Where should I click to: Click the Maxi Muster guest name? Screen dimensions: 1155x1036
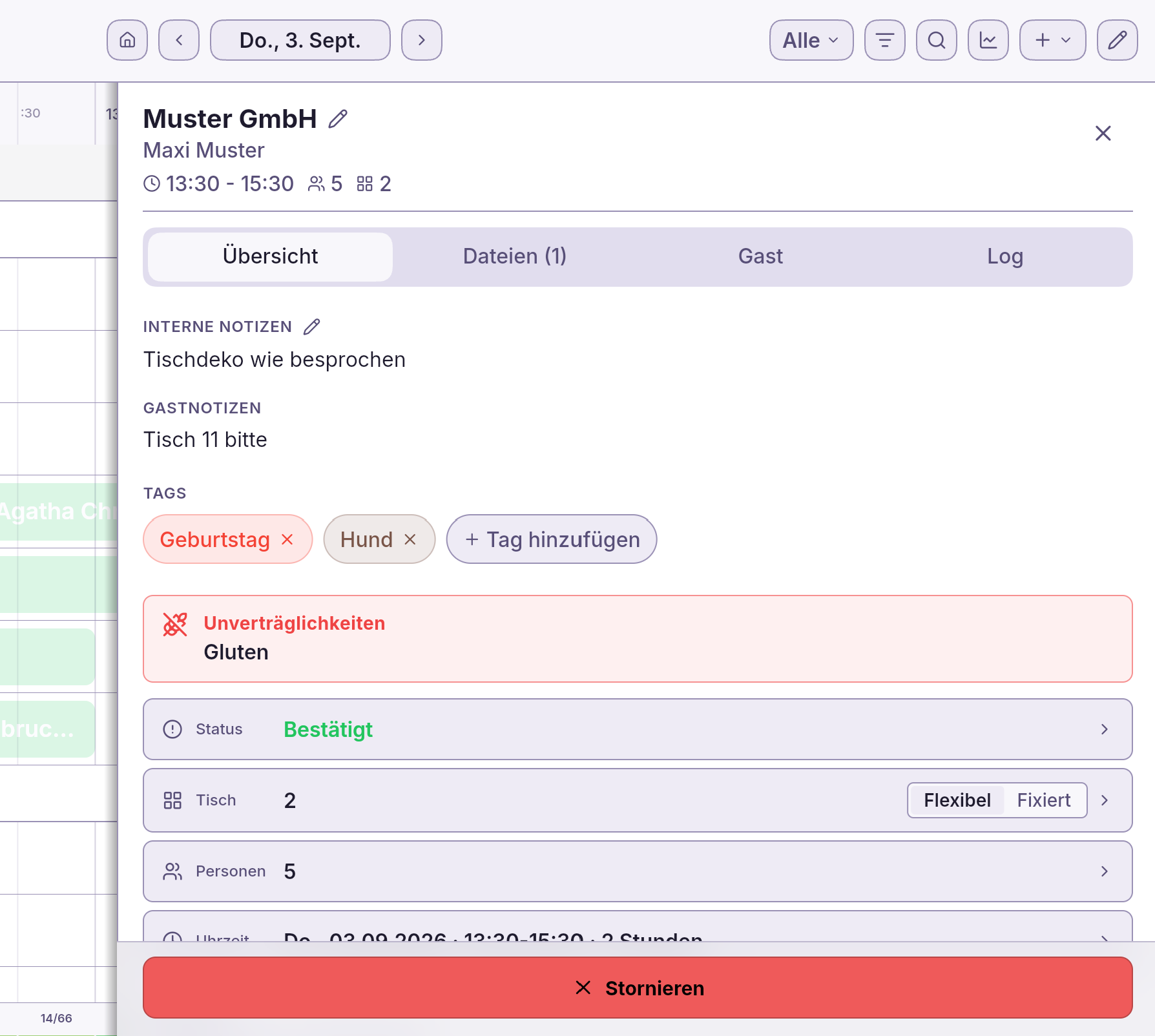click(x=204, y=150)
